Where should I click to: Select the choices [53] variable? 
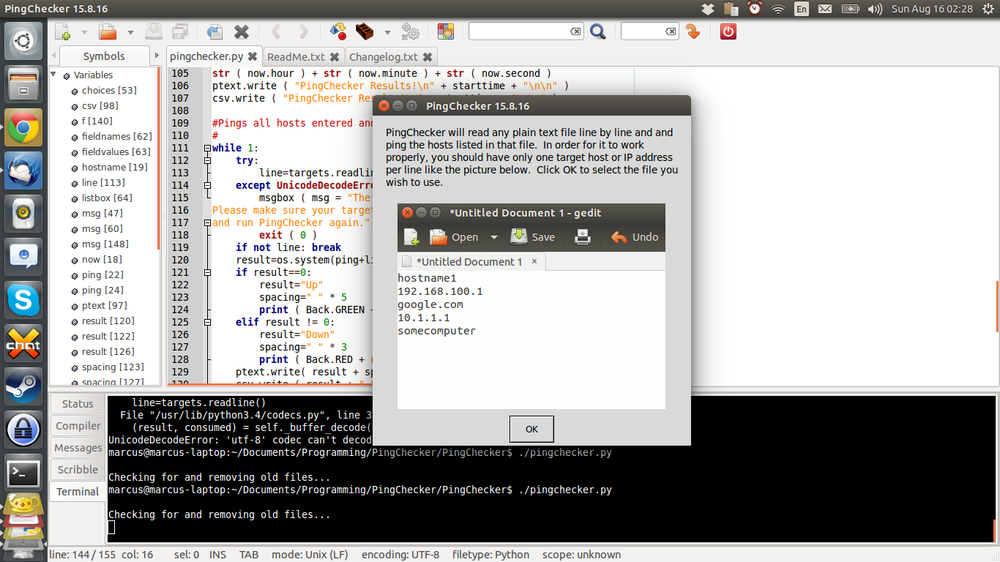pos(109,91)
